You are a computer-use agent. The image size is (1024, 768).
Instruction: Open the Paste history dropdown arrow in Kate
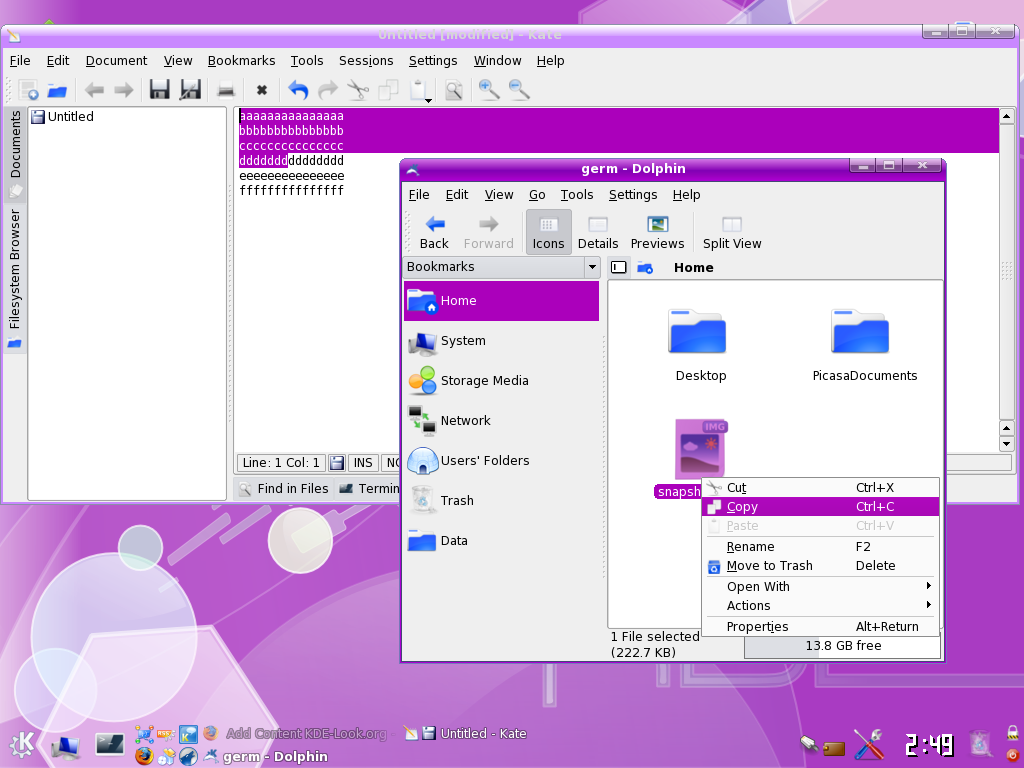coord(428,101)
